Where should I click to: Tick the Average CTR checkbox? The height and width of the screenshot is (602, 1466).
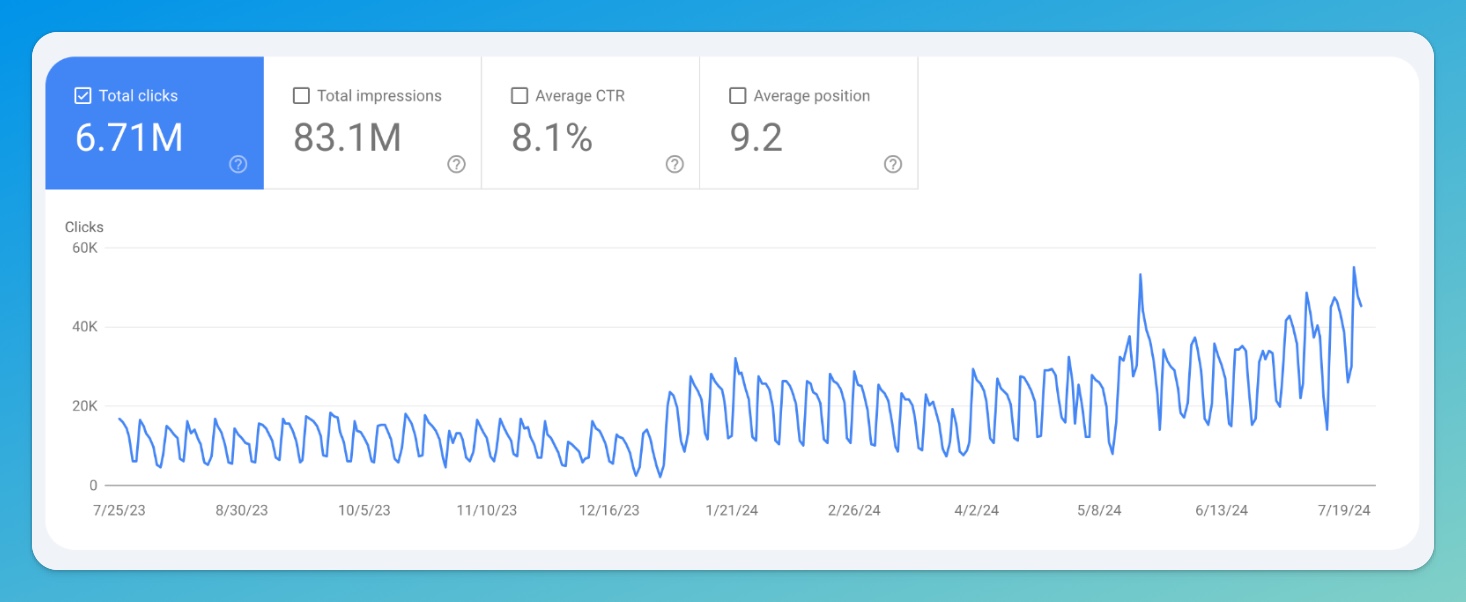coord(519,96)
